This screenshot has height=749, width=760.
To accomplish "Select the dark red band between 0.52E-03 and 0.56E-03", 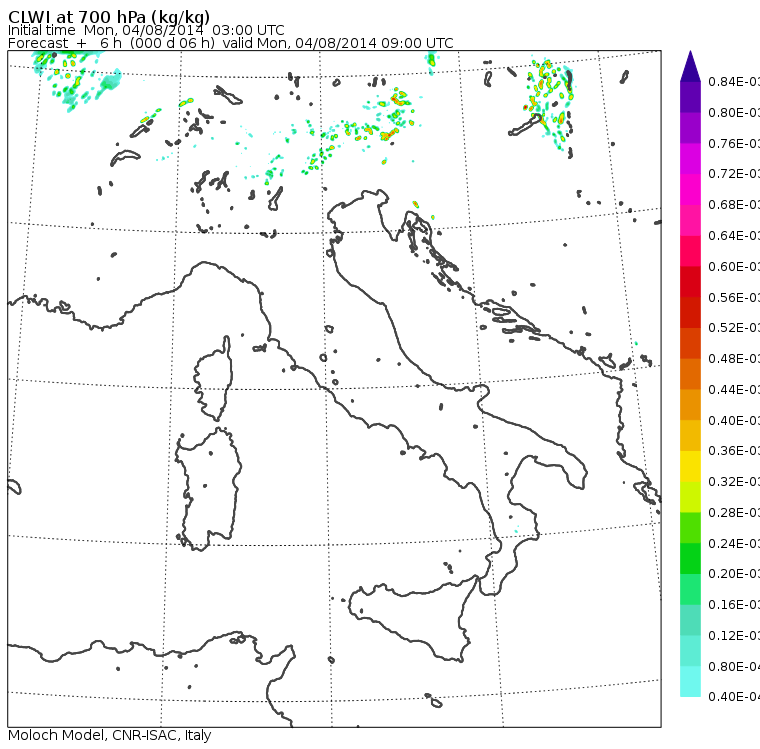I will [690, 313].
